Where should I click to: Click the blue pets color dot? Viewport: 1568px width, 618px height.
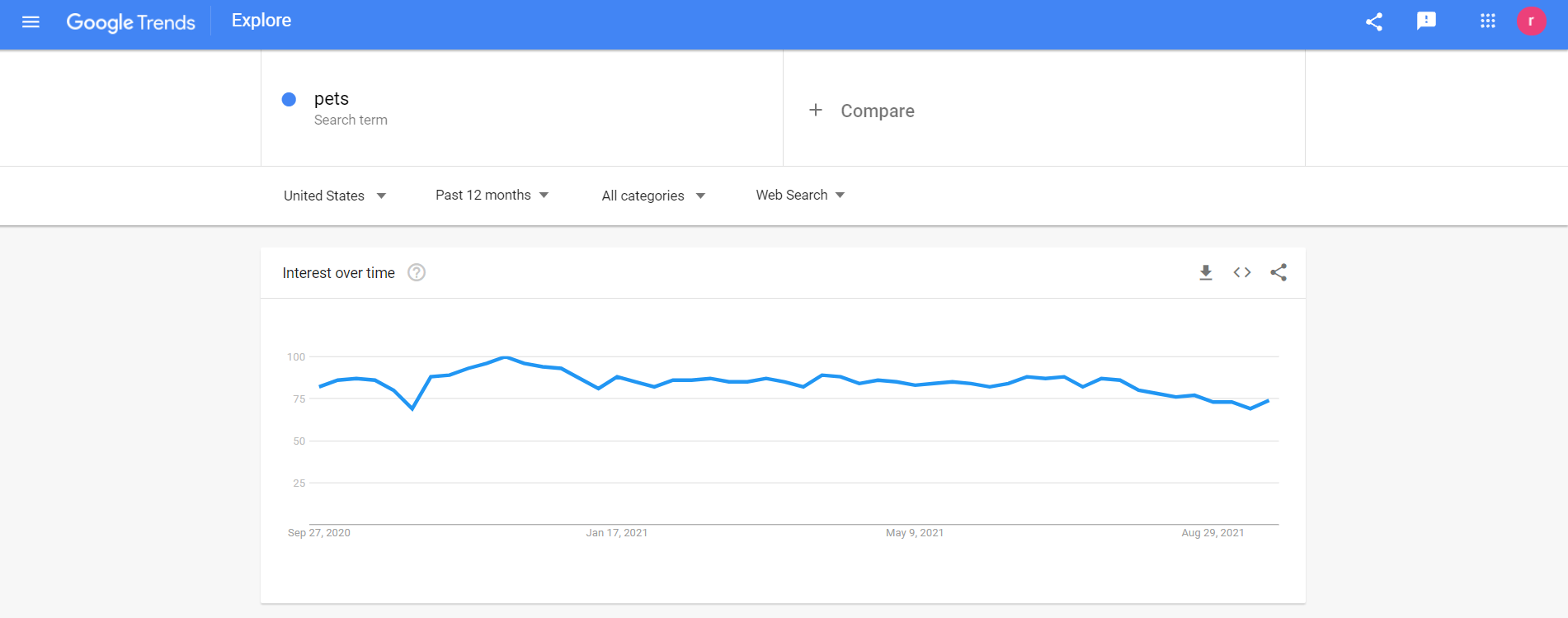(x=289, y=99)
